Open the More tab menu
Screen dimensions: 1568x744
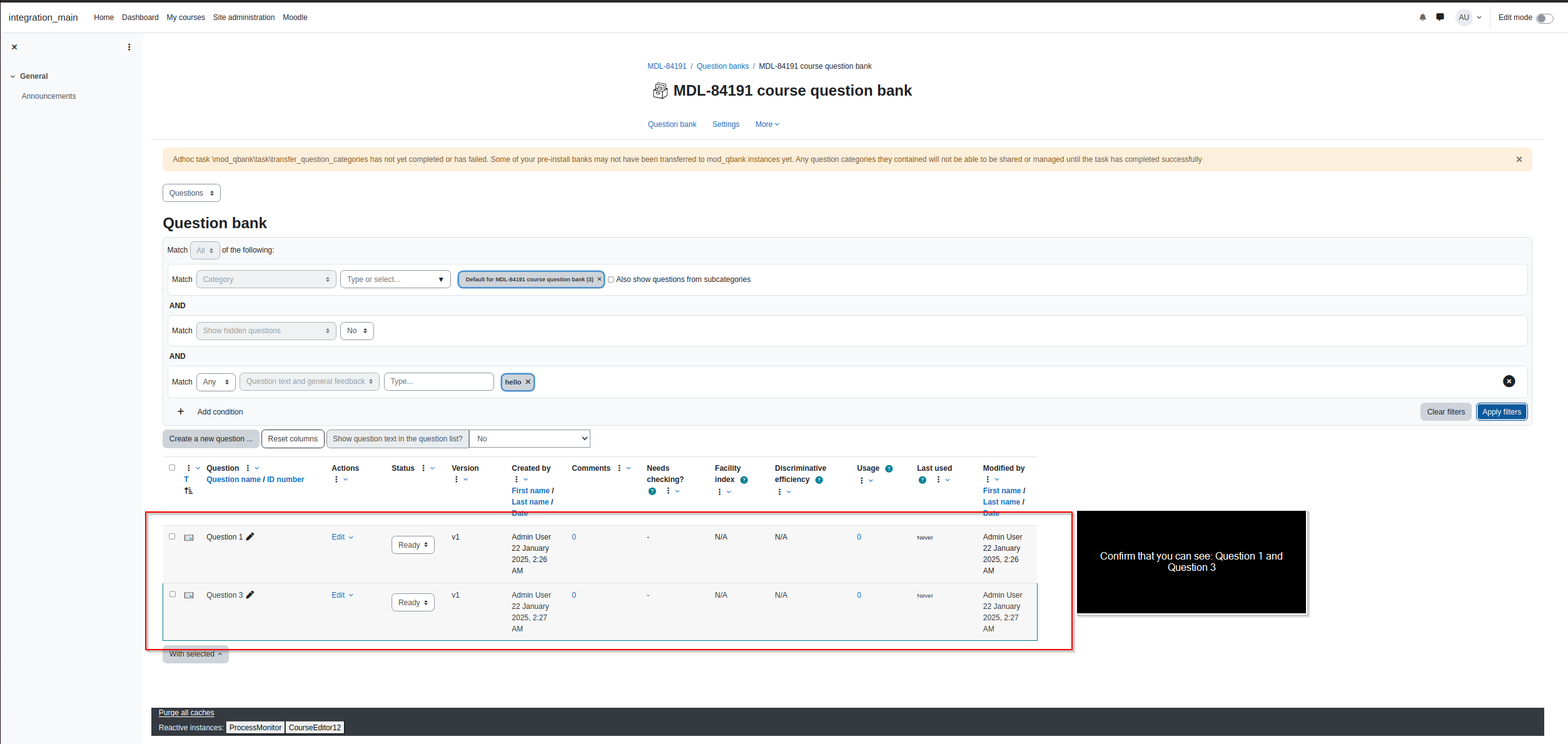[x=767, y=124]
